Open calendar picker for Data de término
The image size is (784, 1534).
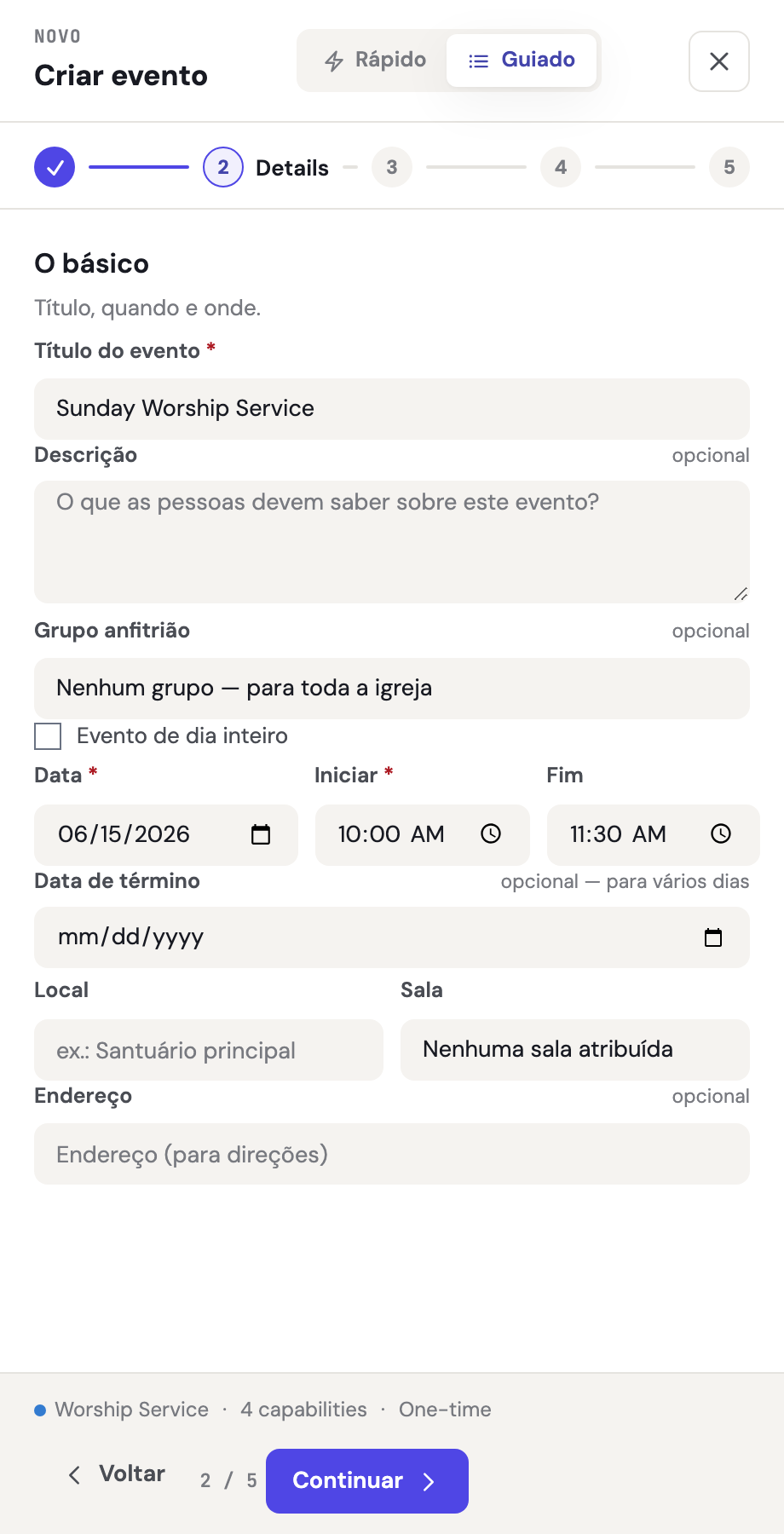[x=713, y=937]
